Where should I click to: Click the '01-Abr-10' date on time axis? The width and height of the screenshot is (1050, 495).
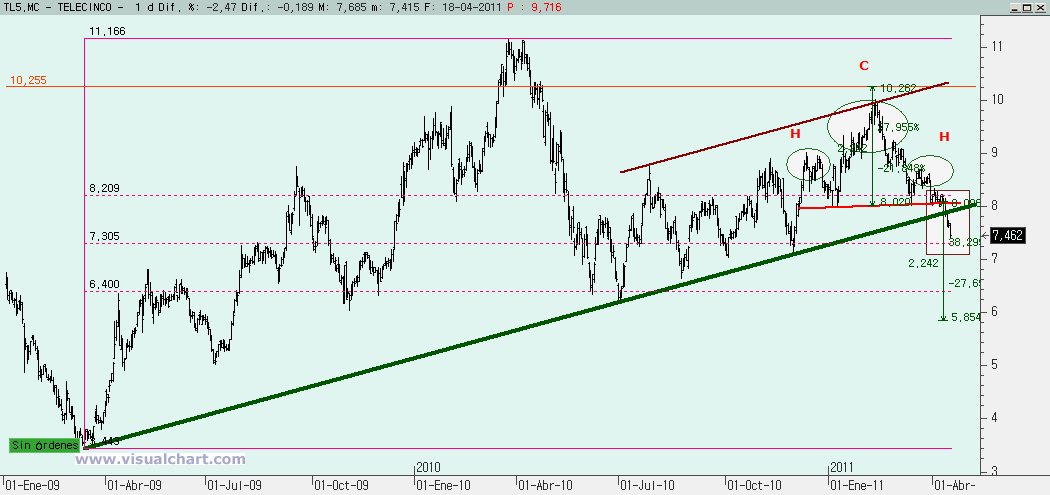[546, 484]
